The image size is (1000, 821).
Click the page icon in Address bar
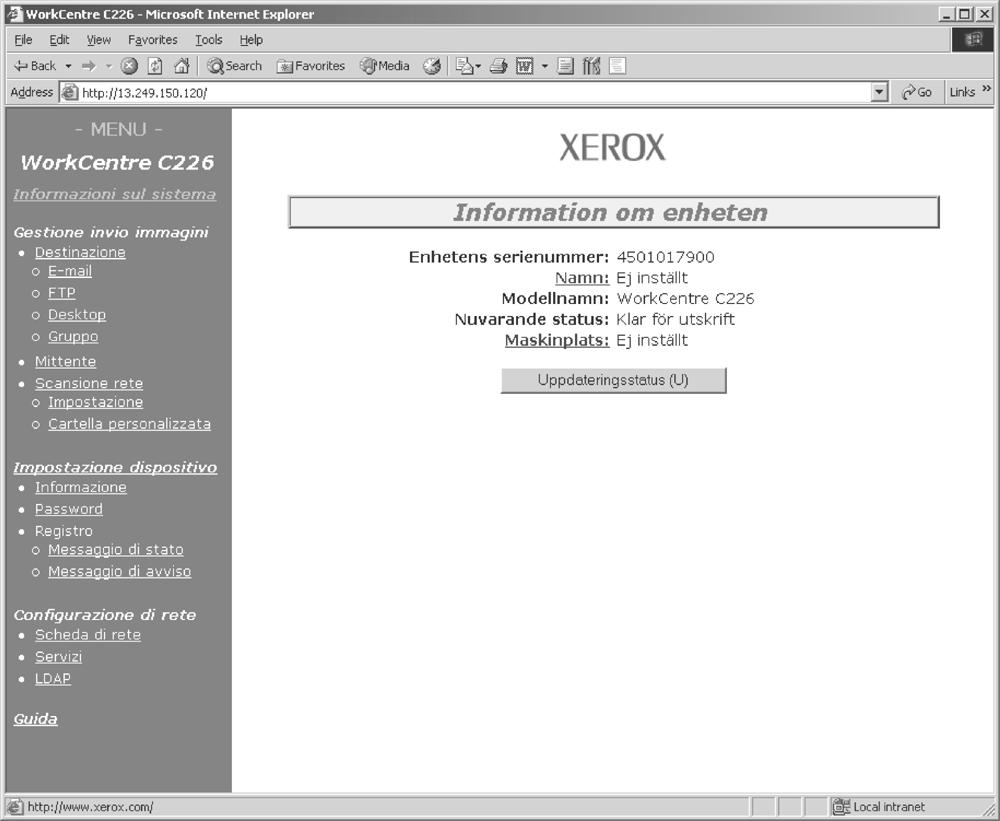click(x=69, y=92)
